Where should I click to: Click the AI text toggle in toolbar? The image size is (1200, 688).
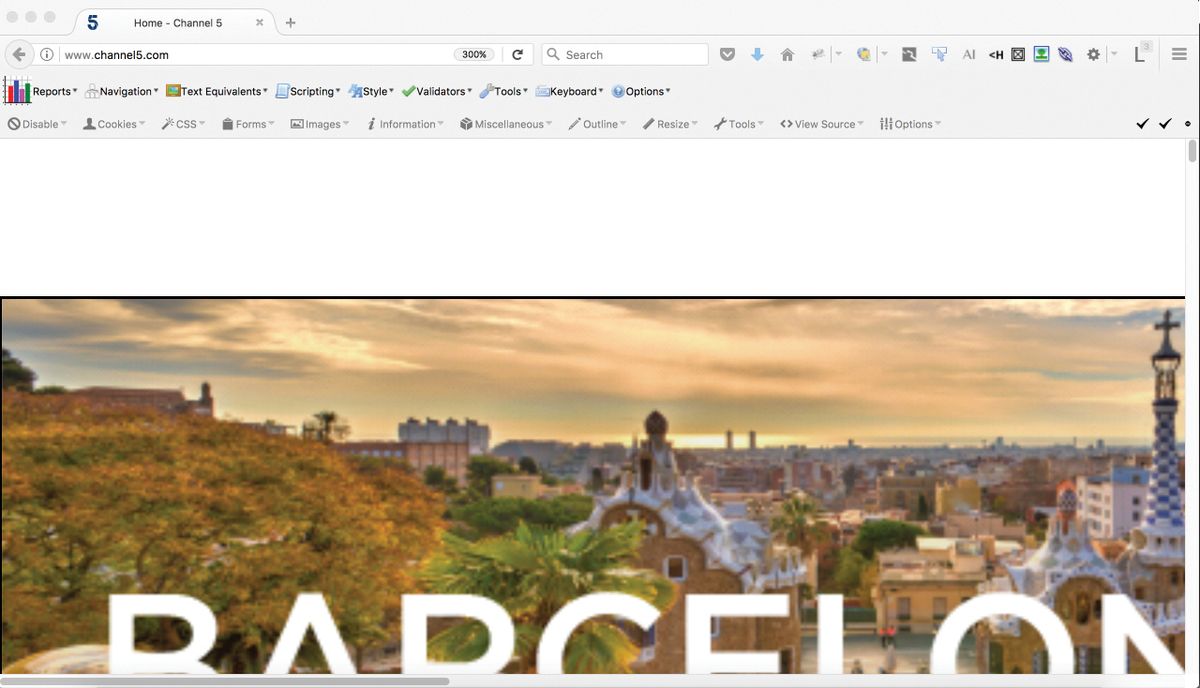coord(968,54)
